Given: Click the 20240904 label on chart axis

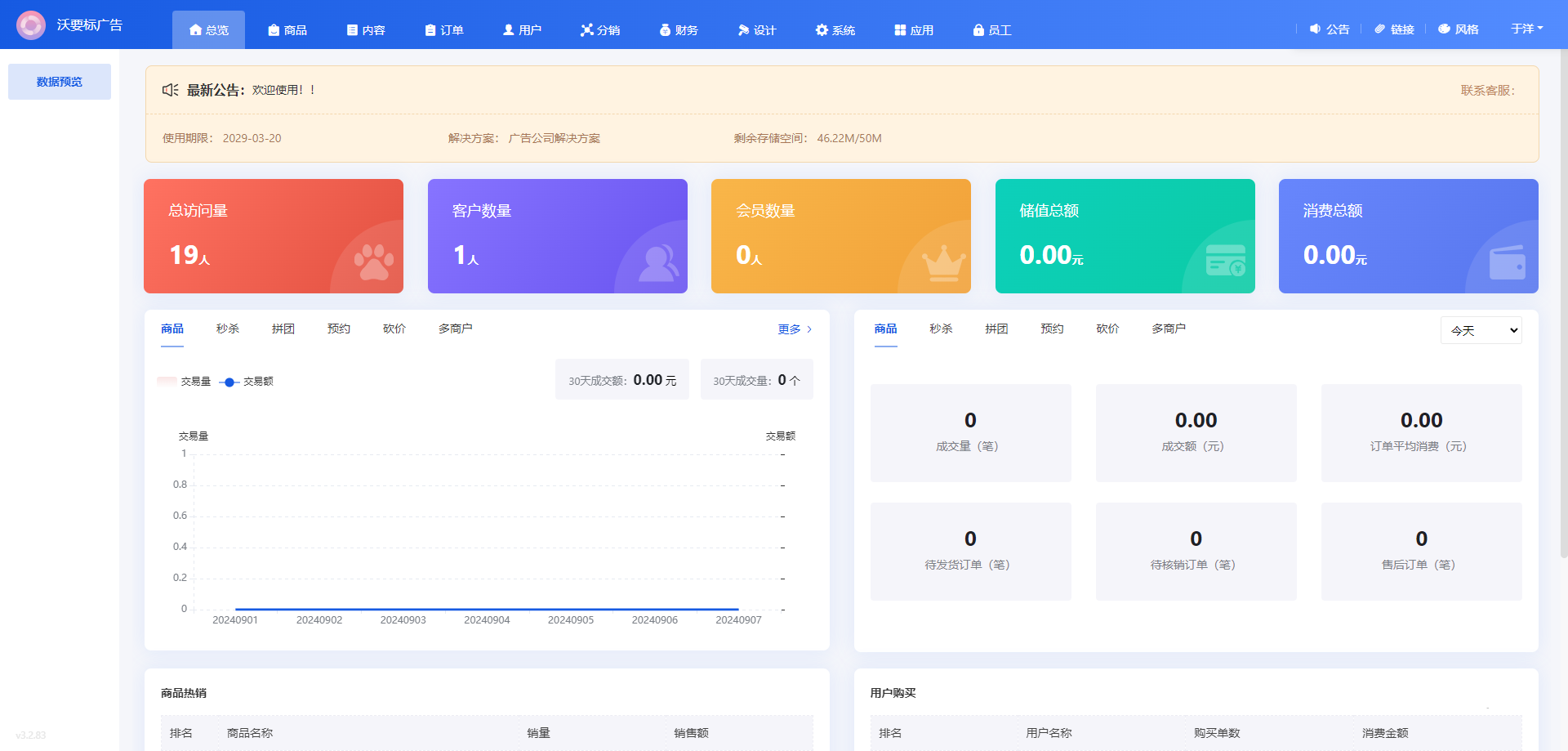Looking at the screenshot, I should 487,620.
